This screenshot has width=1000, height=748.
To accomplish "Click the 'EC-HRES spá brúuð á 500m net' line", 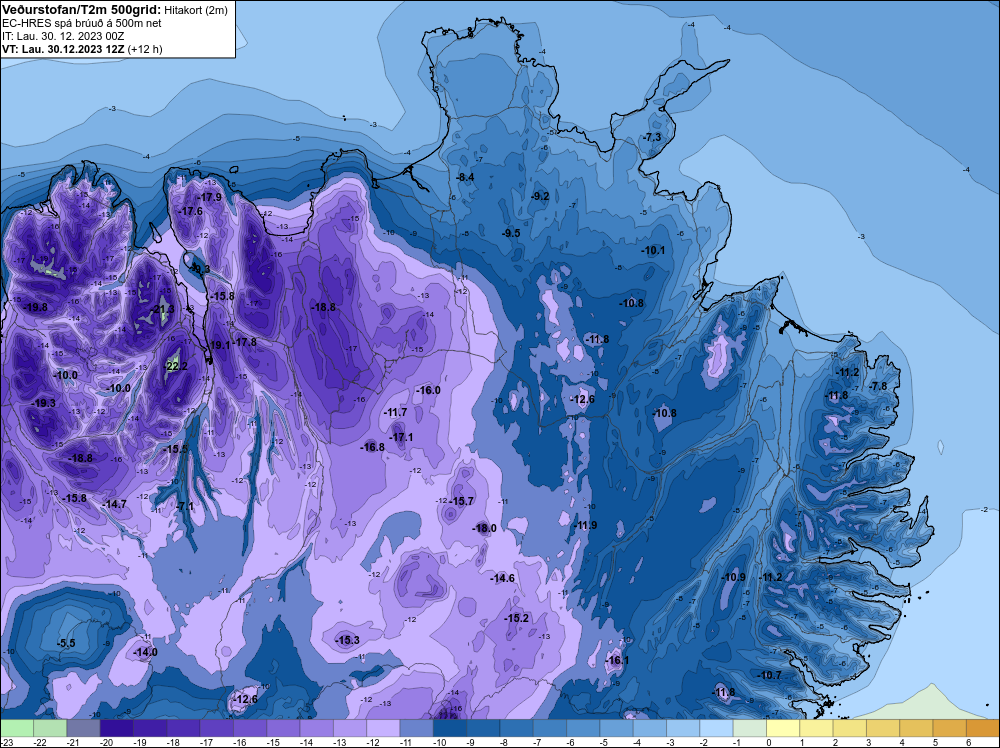I will 81,23.
